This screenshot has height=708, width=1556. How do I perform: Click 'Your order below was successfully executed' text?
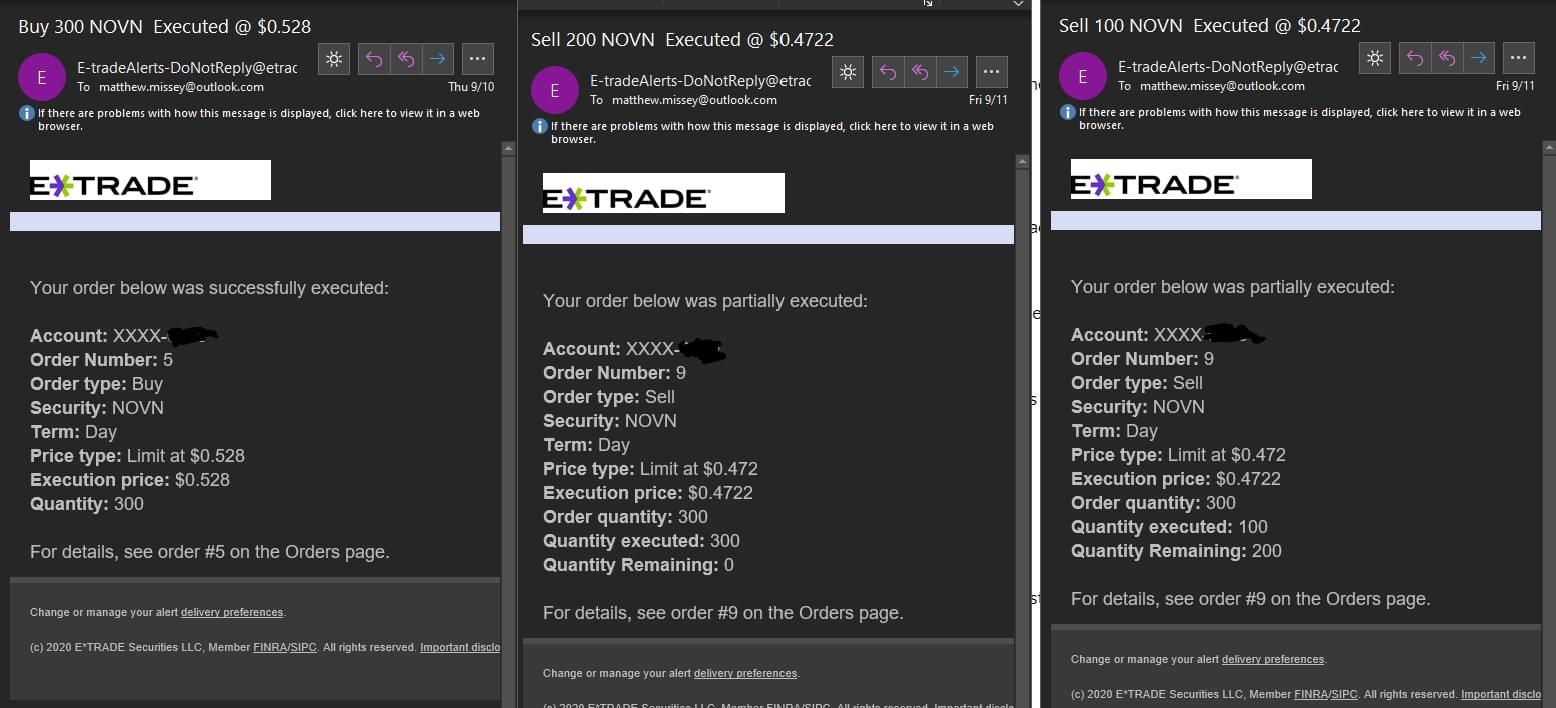[x=209, y=288]
